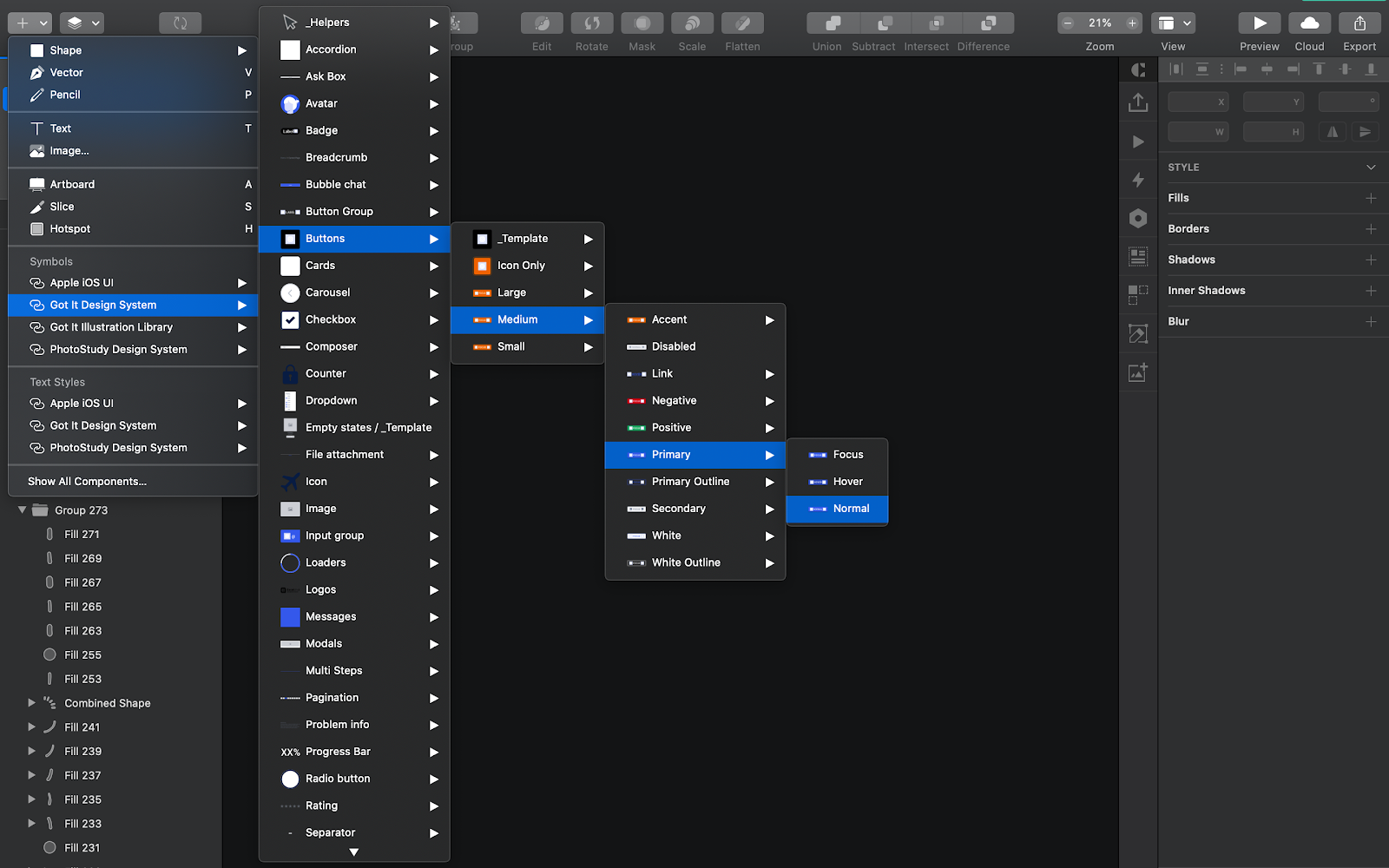Viewport: 1389px width, 868px height.
Task: Expand the Combined Shape layer
Action: [x=31, y=703]
